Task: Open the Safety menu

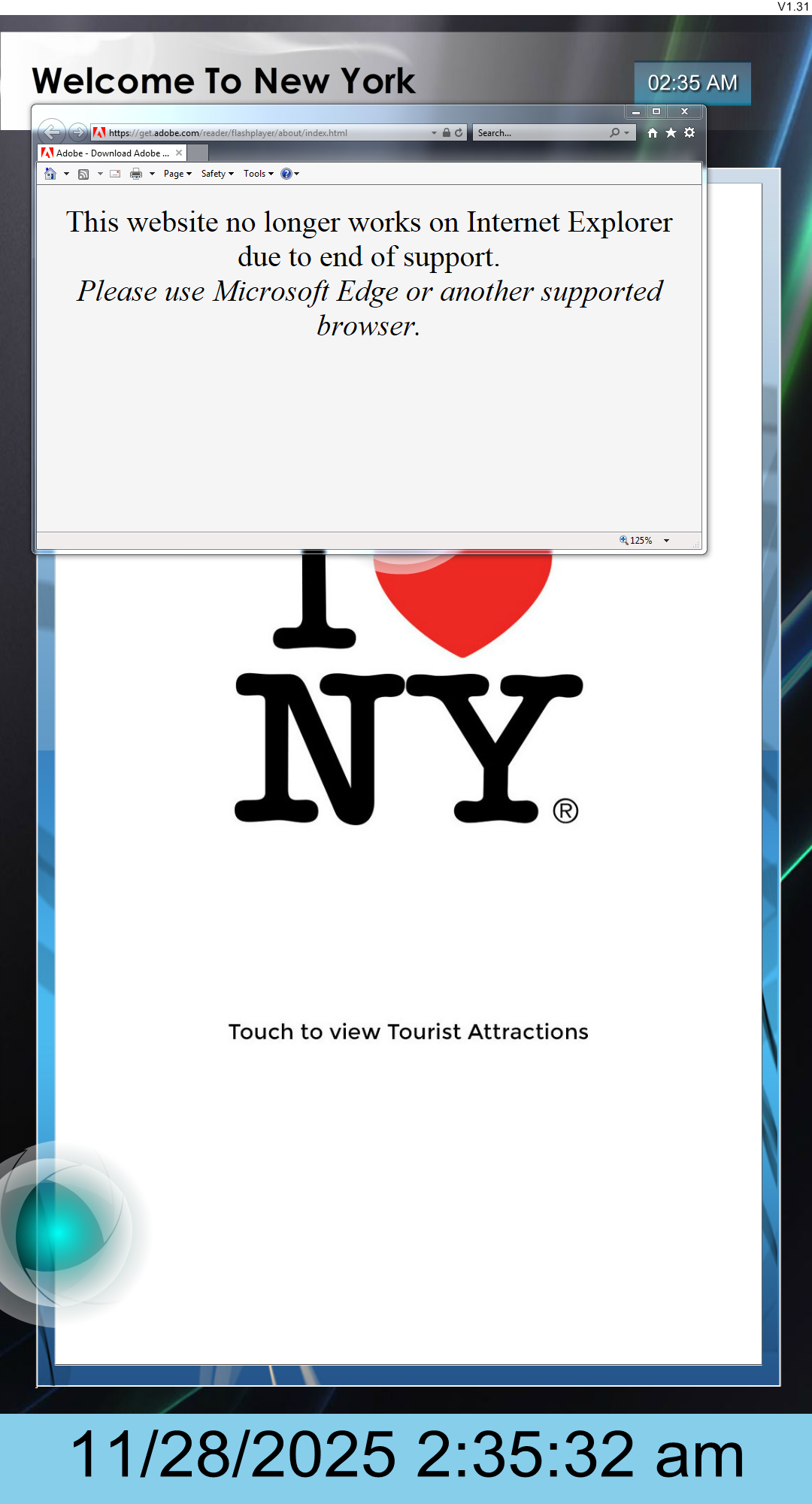Action: 217,174
